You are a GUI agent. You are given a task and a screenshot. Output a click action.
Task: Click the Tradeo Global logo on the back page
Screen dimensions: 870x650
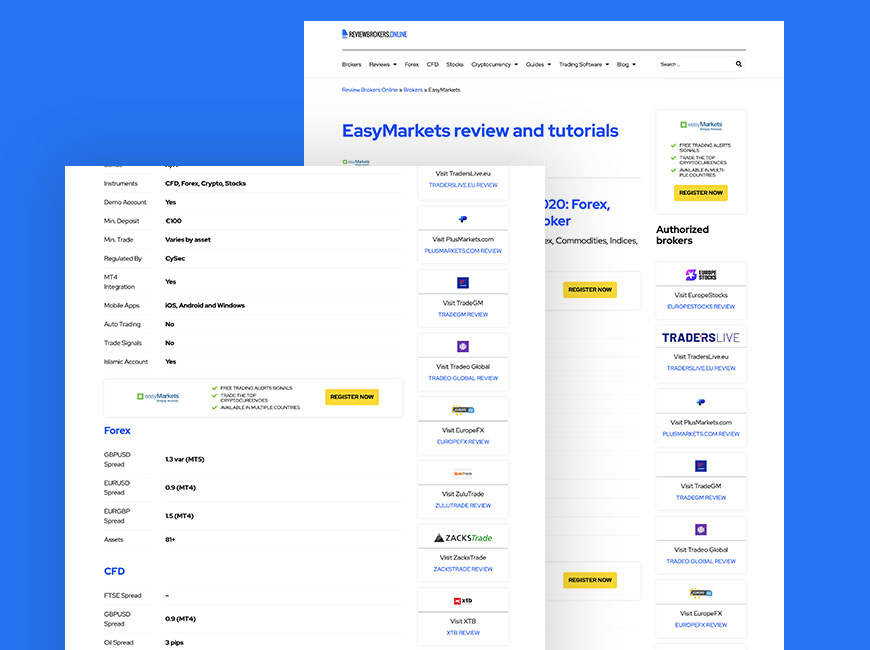701,530
